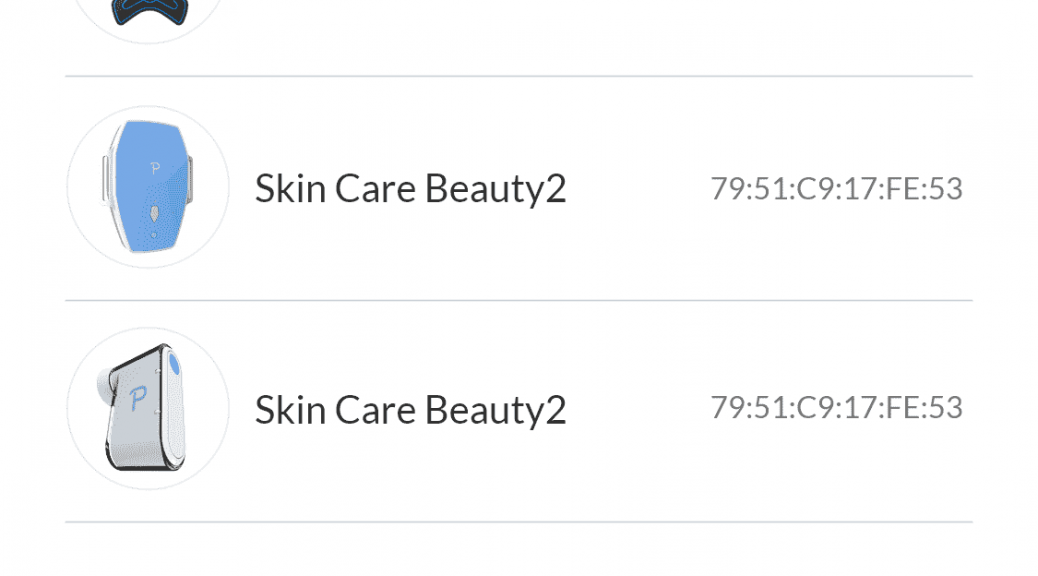Tap the gray handheld device icon

(144, 407)
